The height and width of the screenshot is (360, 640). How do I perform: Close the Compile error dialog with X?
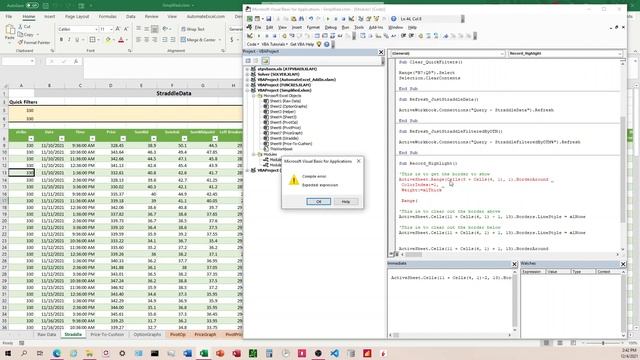click(359, 161)
